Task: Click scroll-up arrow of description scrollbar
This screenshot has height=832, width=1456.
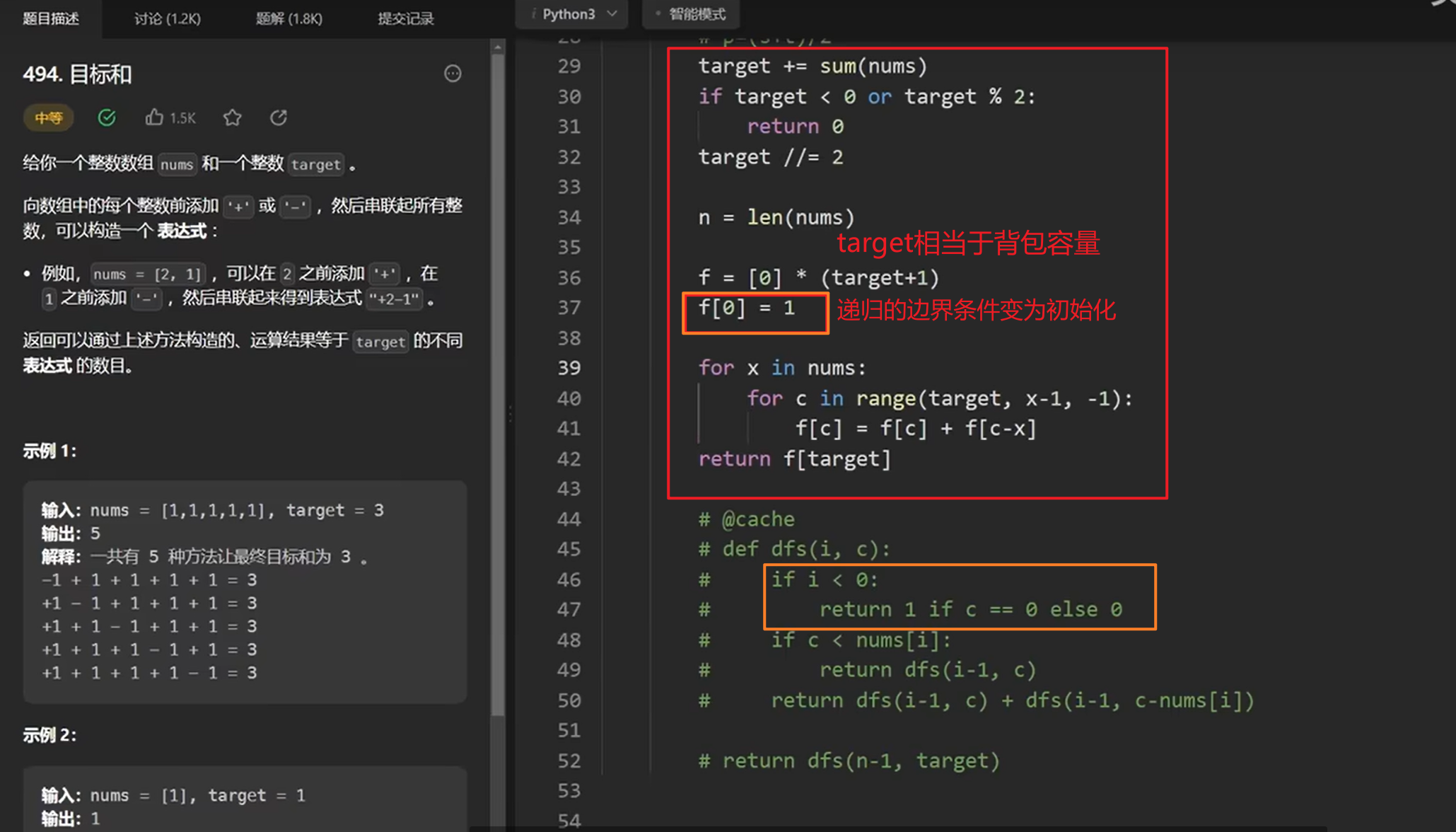Action: (x=498, y=47)
